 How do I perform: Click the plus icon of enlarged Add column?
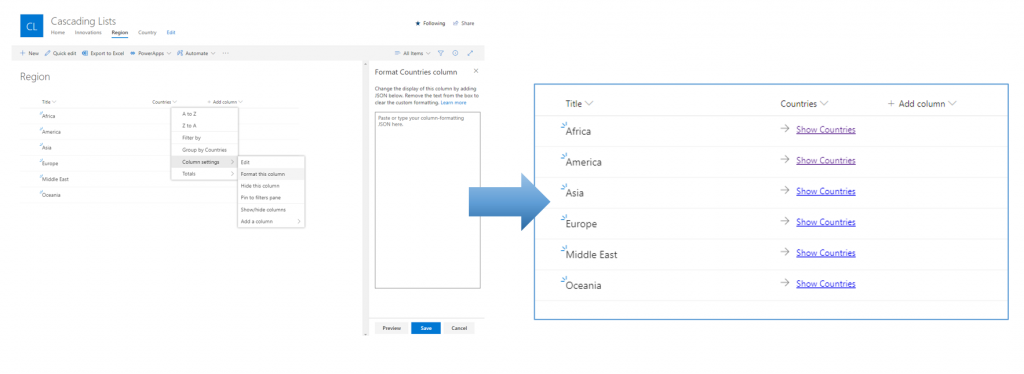pyautogui.click(x=891, y=104)
